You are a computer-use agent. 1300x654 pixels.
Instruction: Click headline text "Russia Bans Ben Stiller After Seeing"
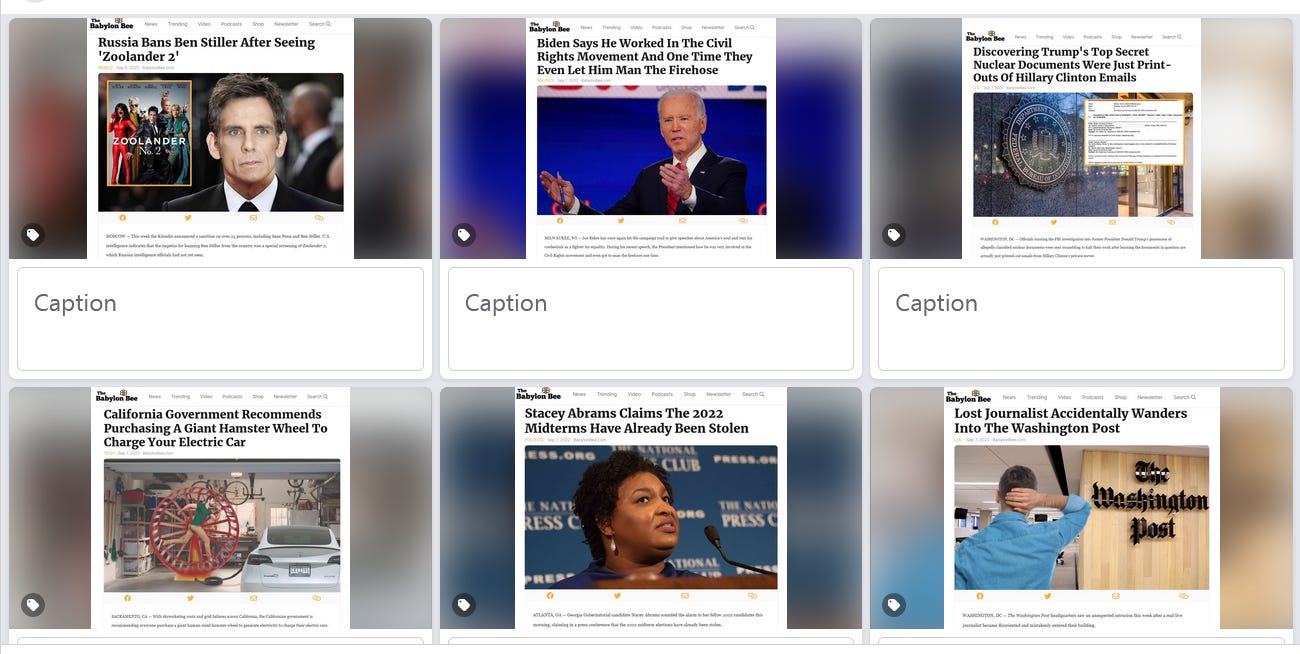click(206, 43)
